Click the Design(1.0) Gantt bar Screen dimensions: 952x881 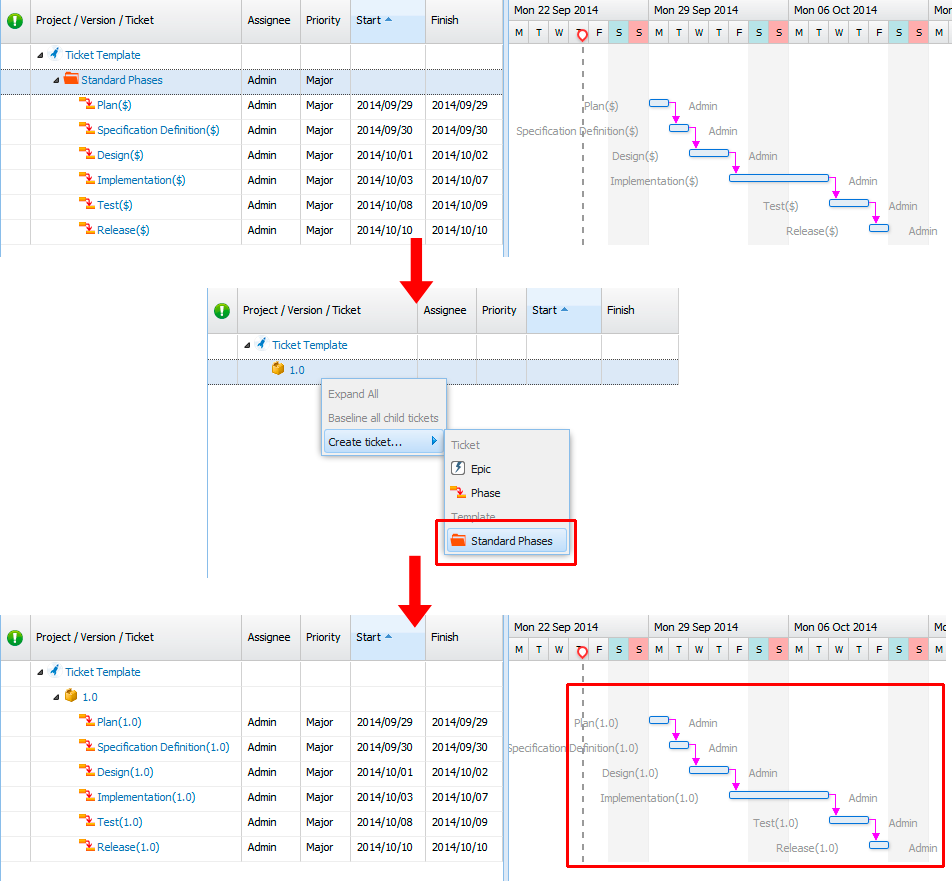709,770
